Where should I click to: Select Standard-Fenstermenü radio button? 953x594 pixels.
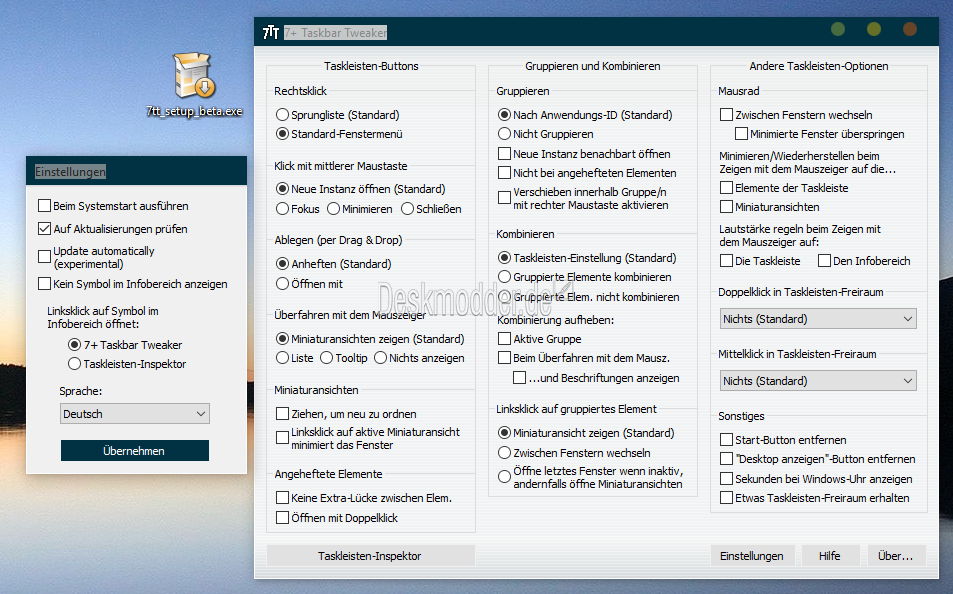pos(282,134)
